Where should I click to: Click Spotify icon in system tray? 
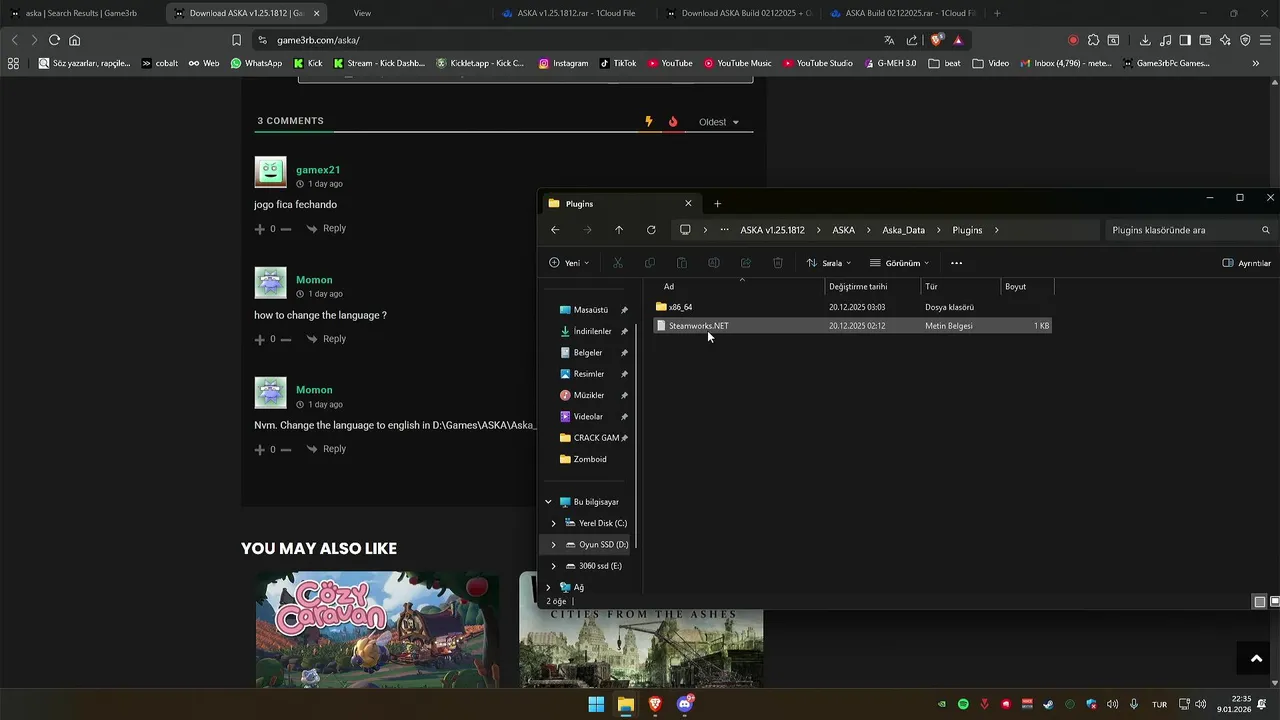[x=963, y=704]
